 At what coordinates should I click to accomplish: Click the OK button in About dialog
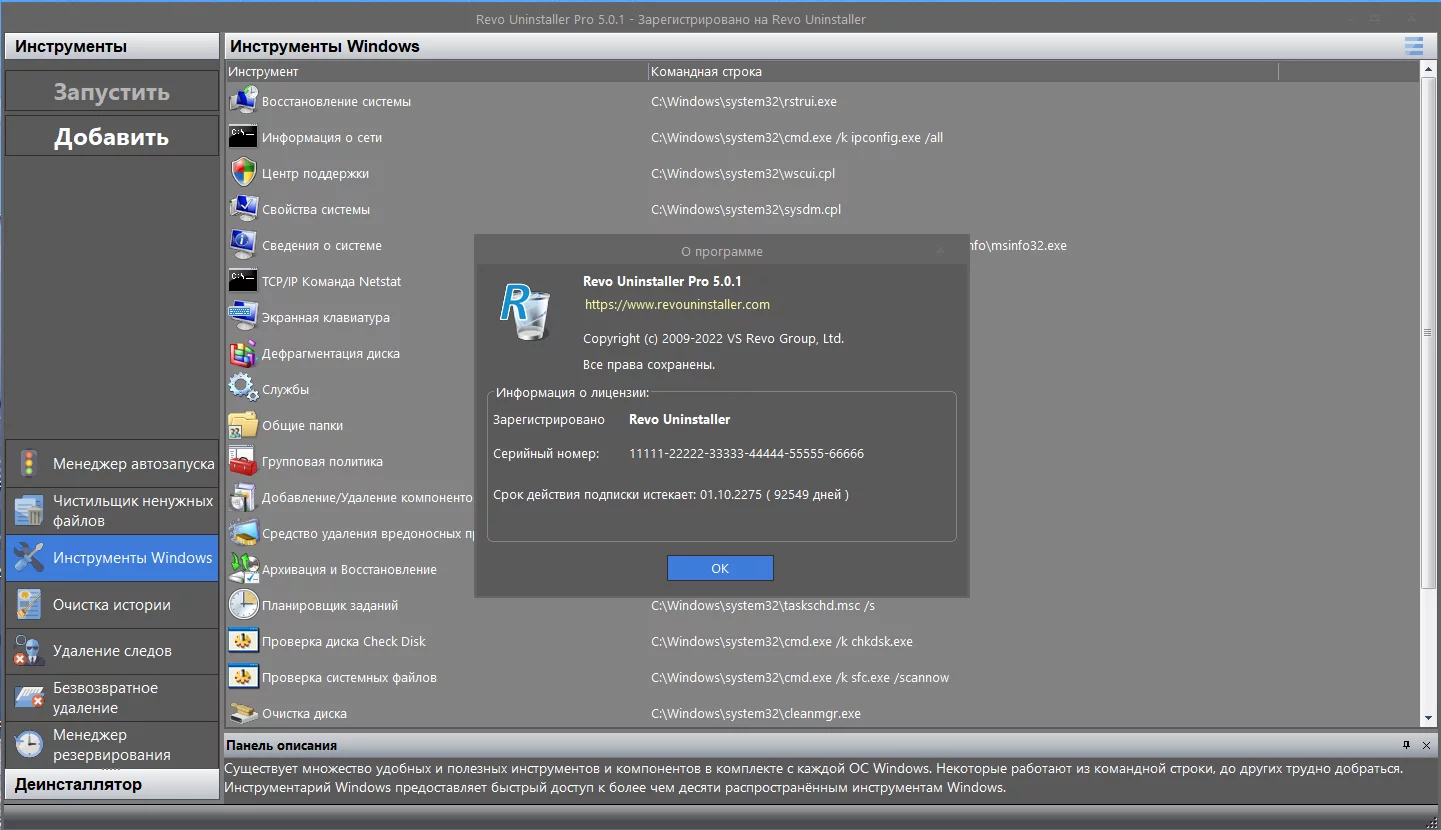coord(720,568)
